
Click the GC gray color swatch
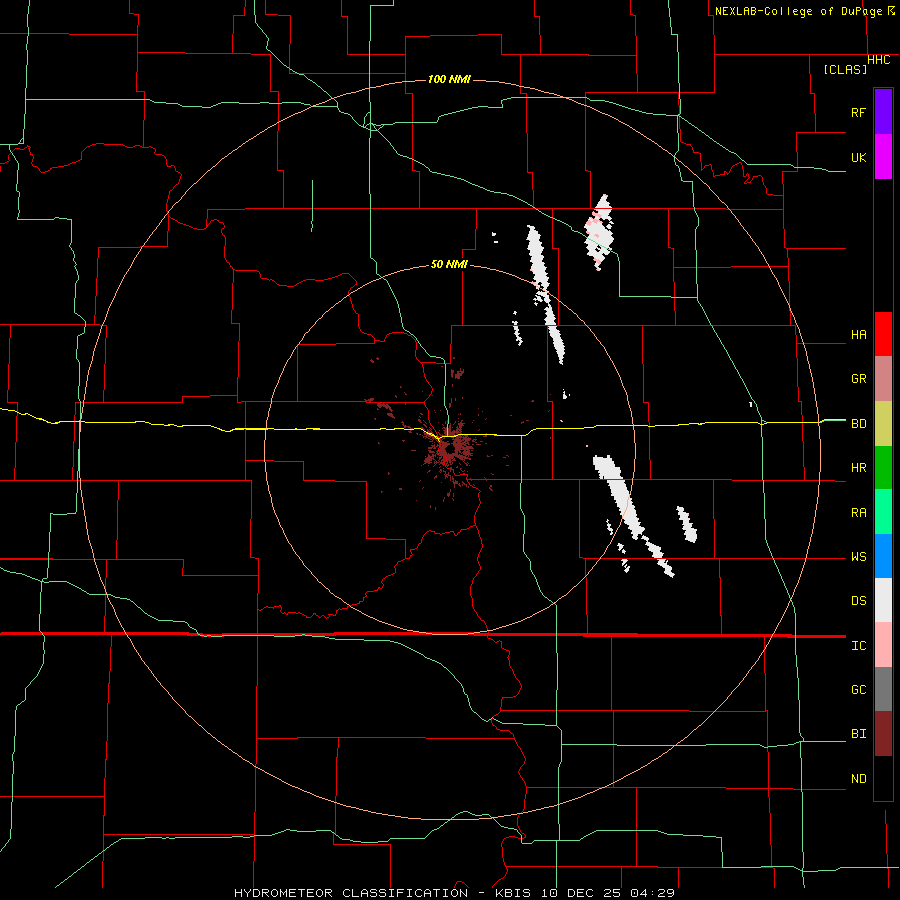pos(883,689)
